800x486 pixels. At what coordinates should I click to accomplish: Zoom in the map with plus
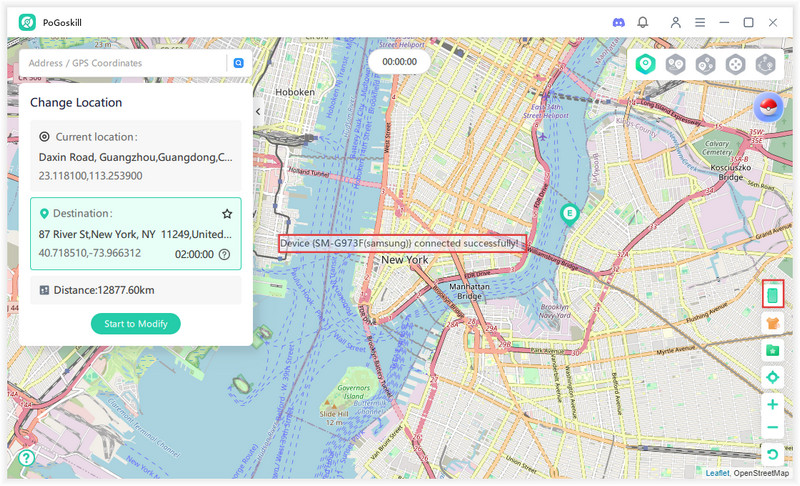[x=772, y=405]
